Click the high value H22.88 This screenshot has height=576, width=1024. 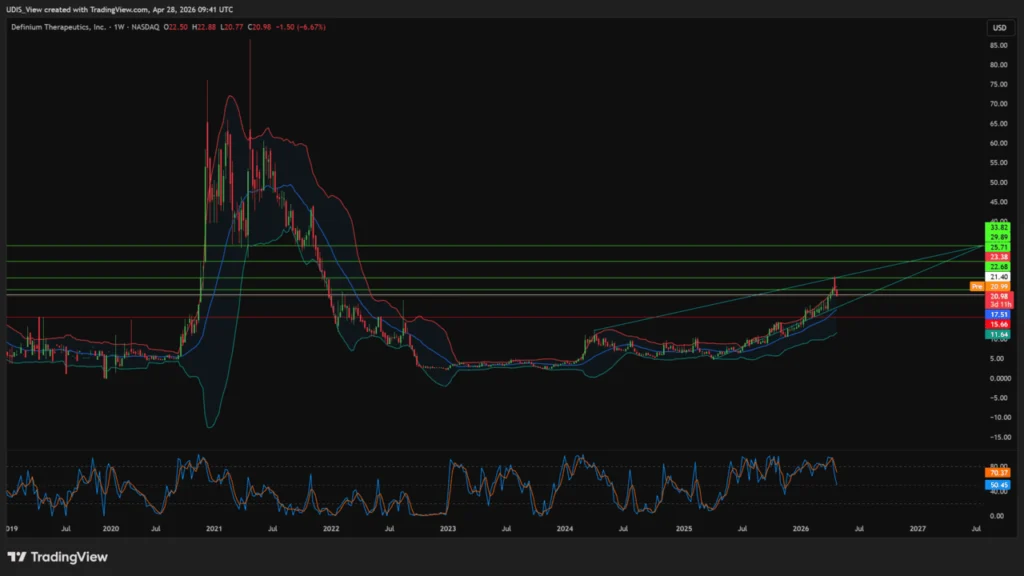(204, 27)
